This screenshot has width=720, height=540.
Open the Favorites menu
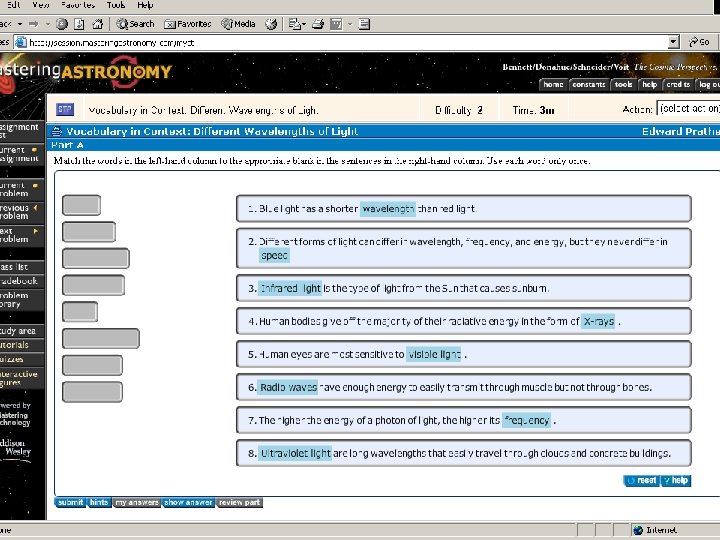tap(78, 5)
